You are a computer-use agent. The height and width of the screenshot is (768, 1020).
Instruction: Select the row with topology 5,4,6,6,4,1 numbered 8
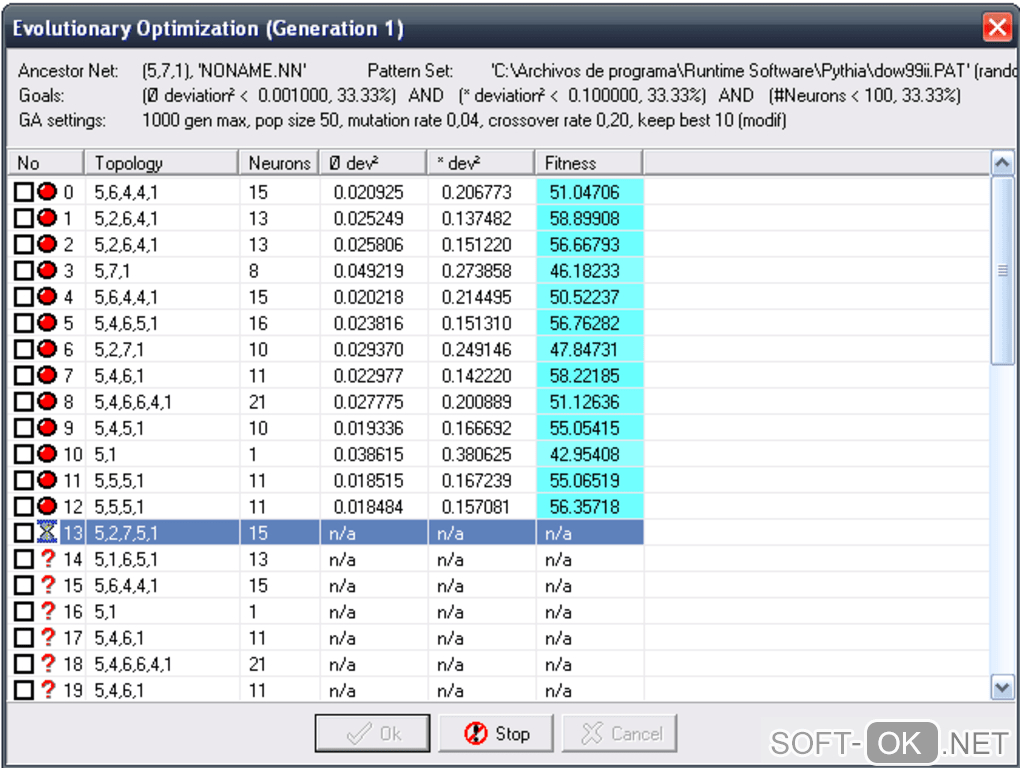(x=132, y=402)
